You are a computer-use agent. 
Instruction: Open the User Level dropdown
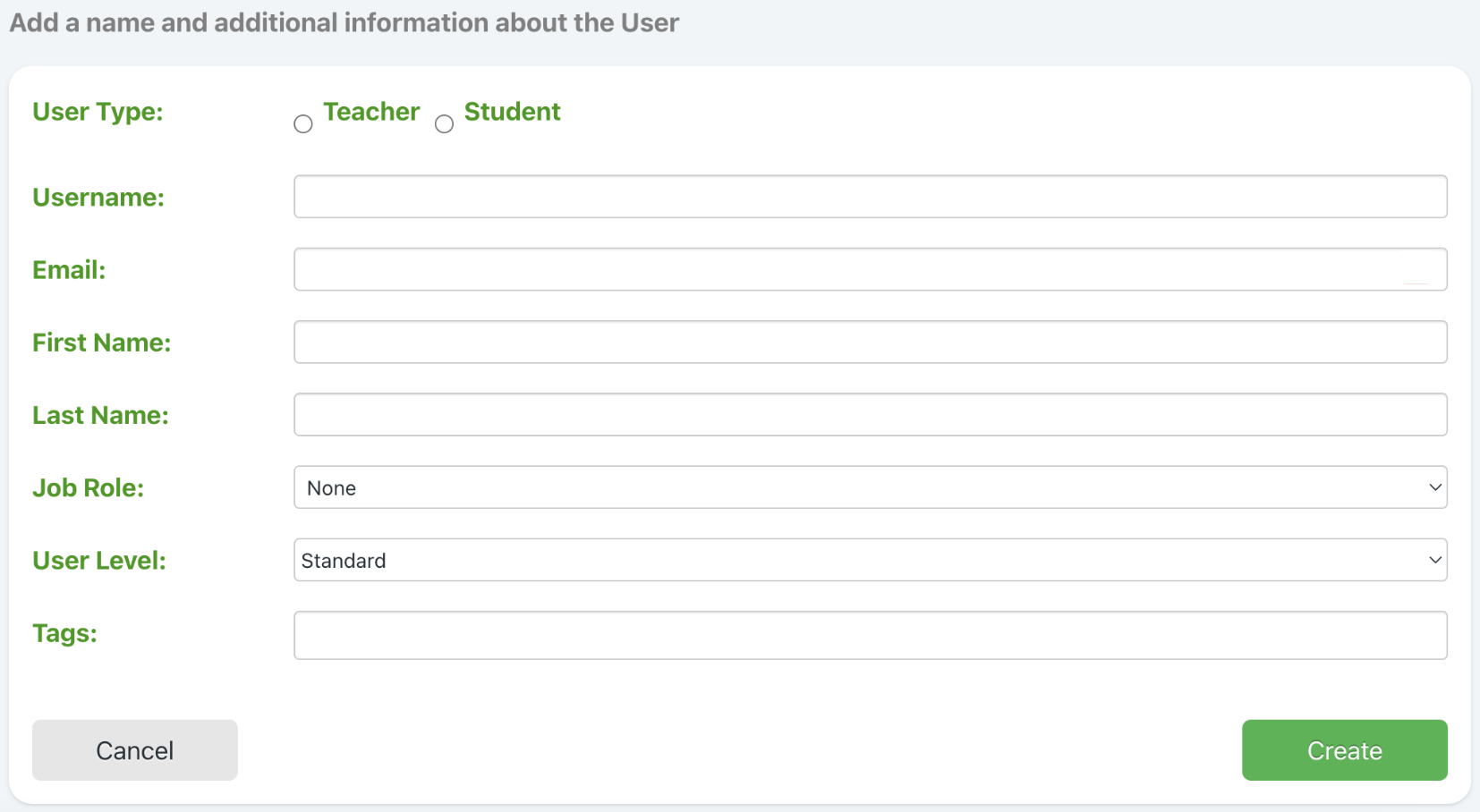[x=870, y=560]
